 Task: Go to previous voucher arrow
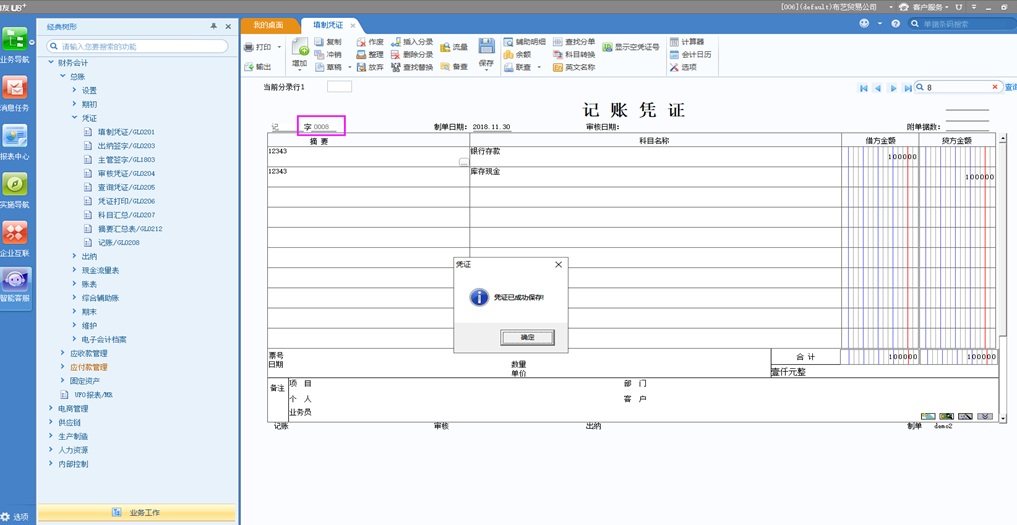click(878, 88)
